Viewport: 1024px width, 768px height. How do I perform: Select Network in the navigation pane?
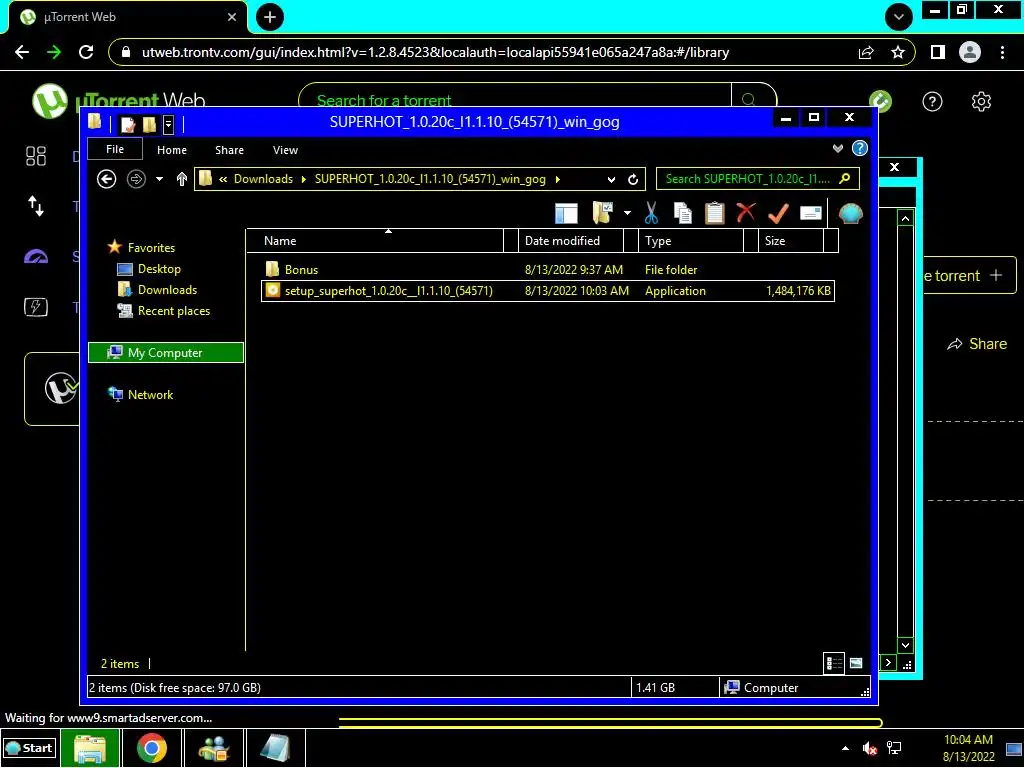(150, 394)
